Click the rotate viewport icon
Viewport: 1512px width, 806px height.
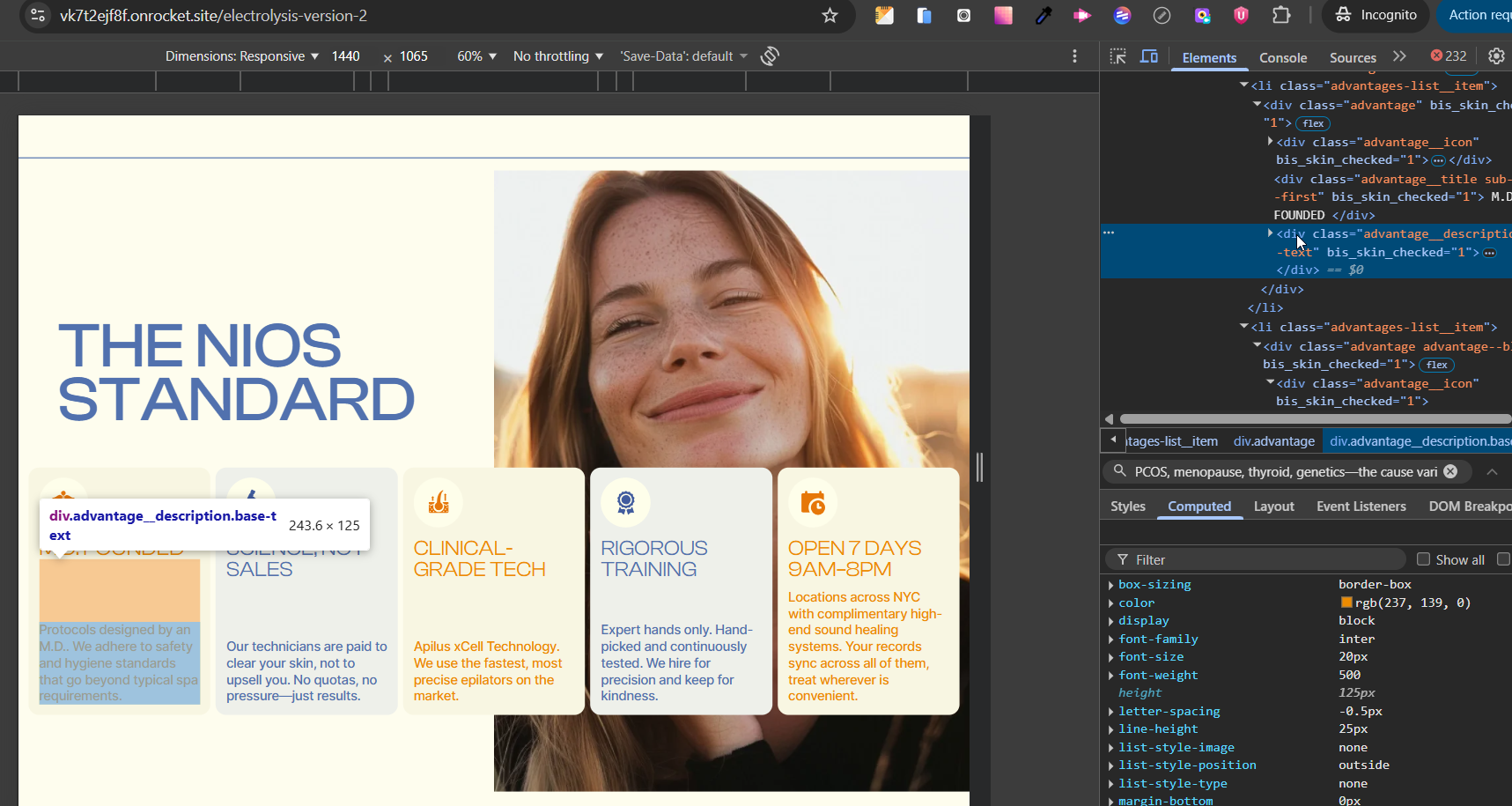pyautogui.click(x=770, y=56)
